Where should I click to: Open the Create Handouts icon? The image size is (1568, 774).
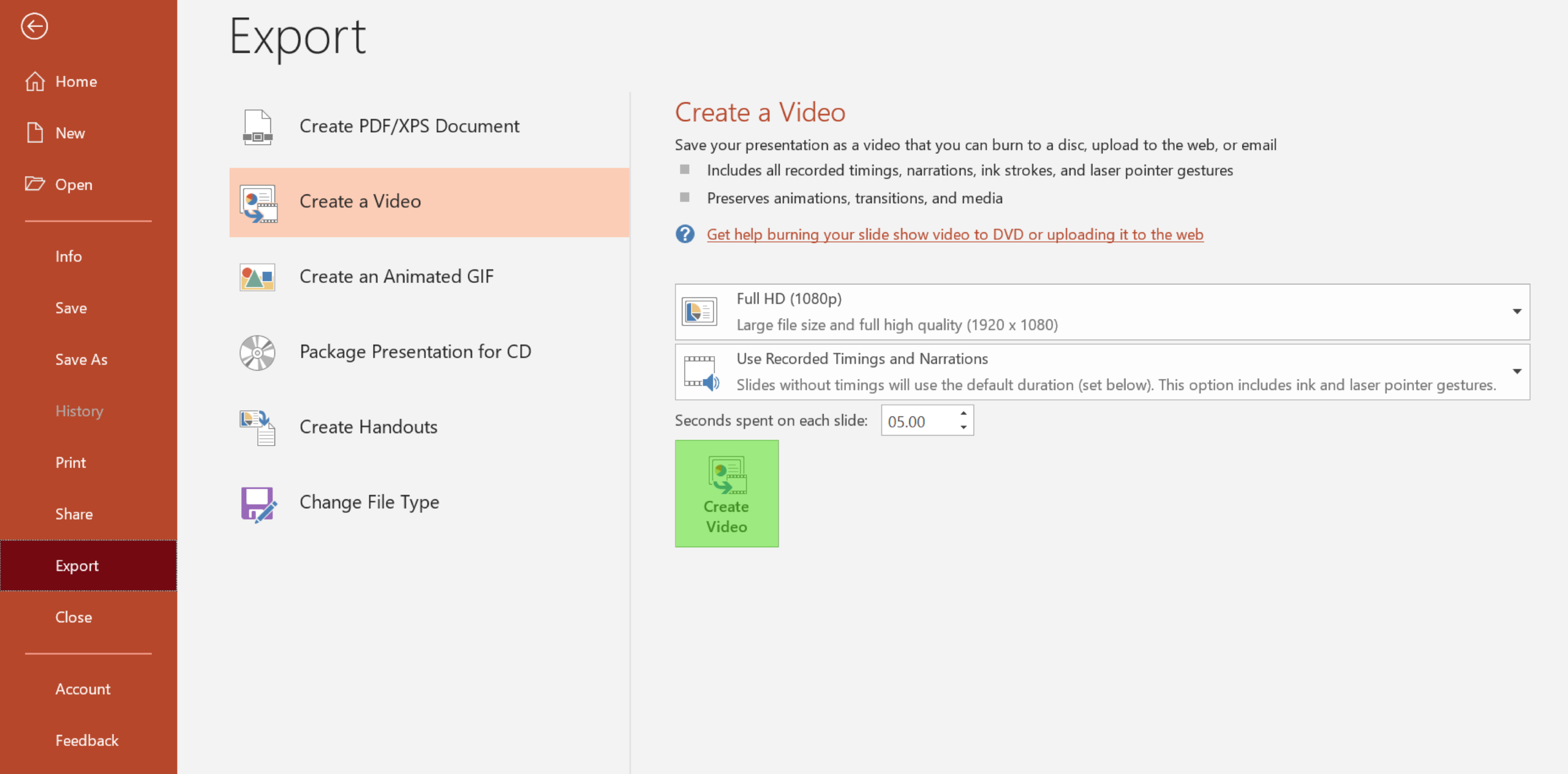[258, 427]
